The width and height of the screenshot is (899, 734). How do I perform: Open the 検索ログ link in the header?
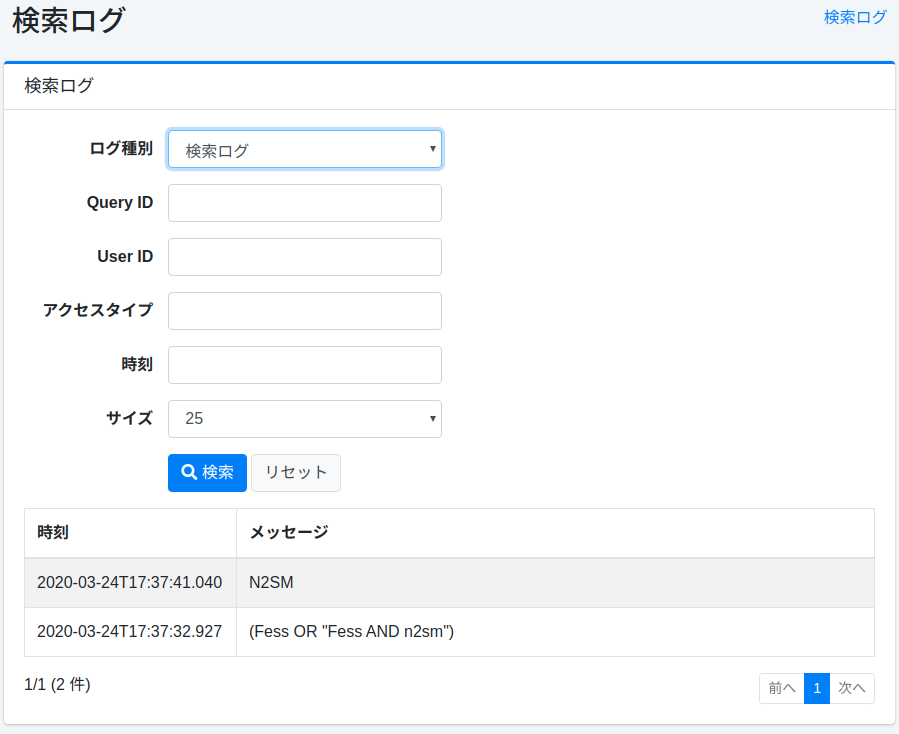pos(855,17)
